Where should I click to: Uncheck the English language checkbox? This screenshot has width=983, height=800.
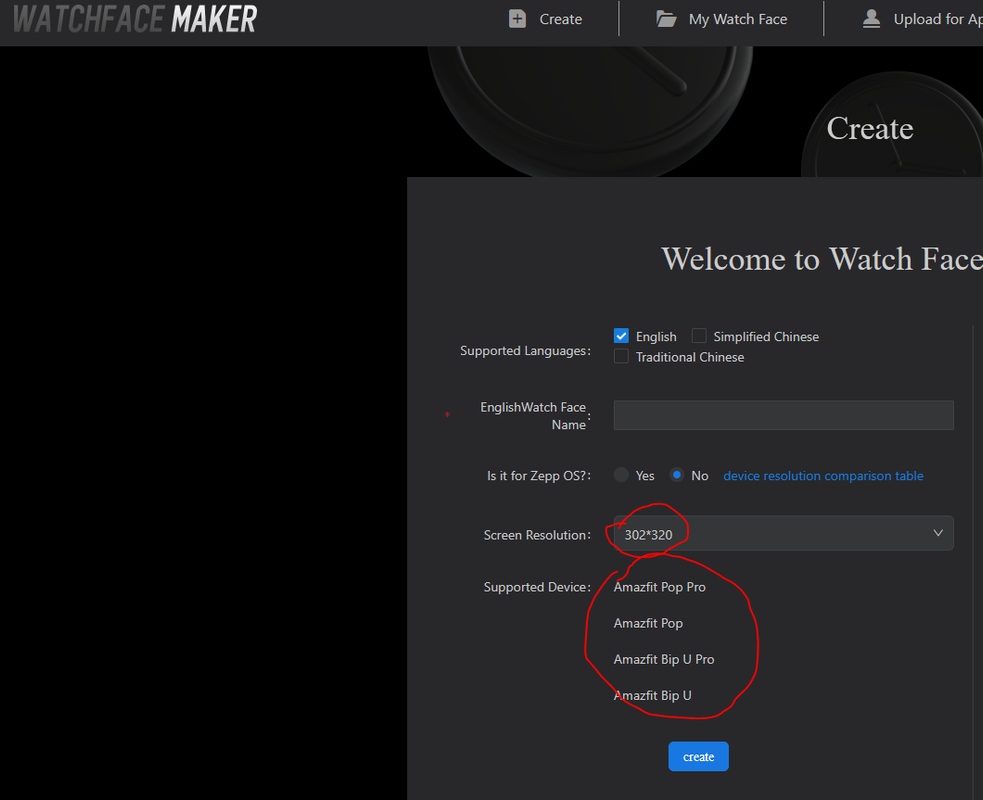click(621, 336)
